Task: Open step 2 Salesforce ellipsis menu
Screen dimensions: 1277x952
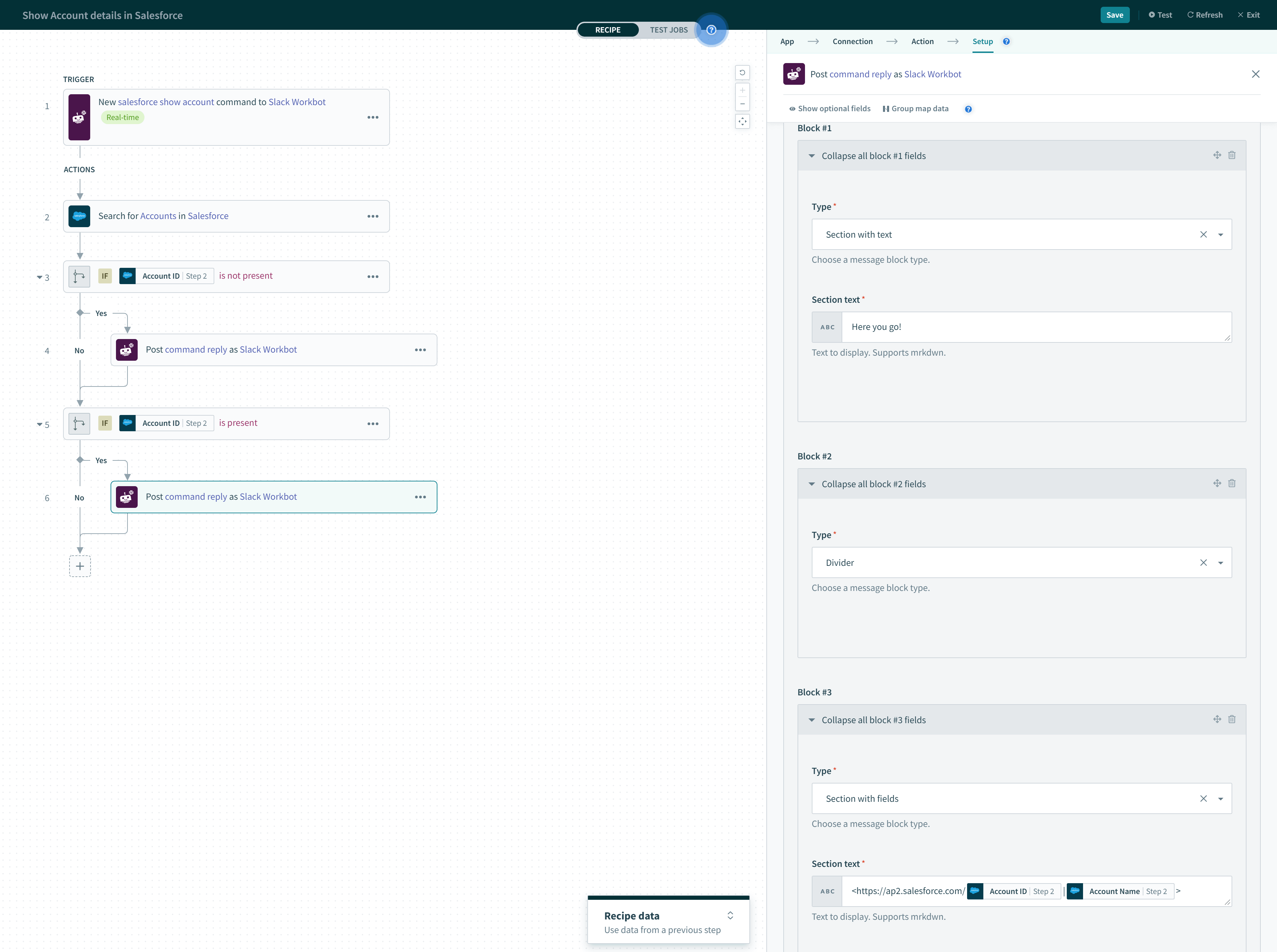Action: (x=373, y=216)
